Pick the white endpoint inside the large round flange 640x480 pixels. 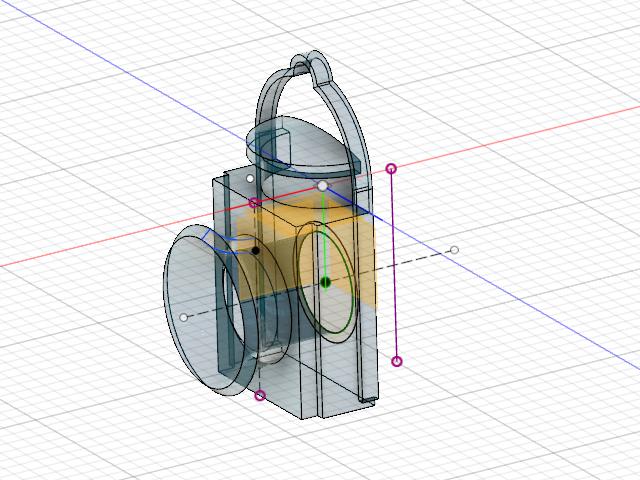184,317
